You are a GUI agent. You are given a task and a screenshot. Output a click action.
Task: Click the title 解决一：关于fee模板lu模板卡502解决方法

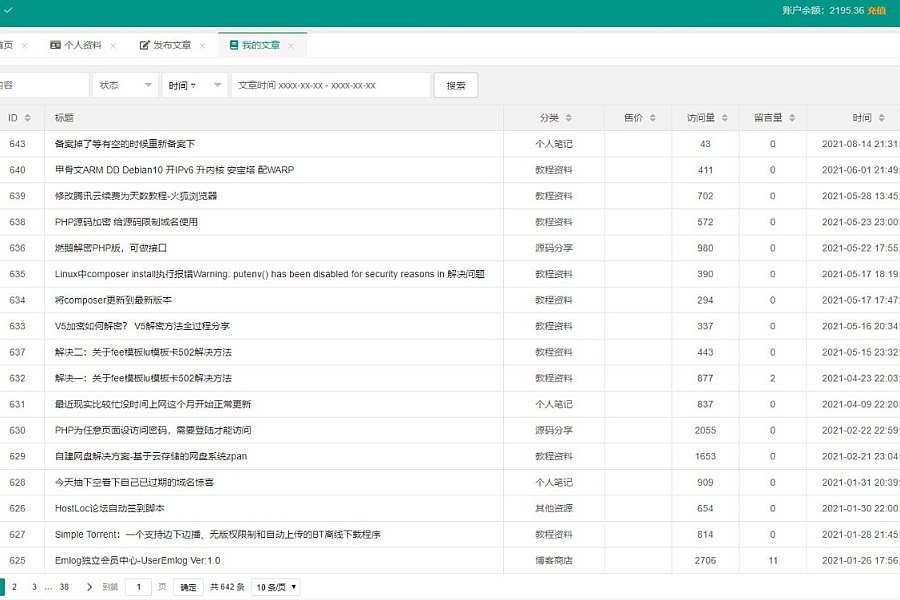(143, 378)
